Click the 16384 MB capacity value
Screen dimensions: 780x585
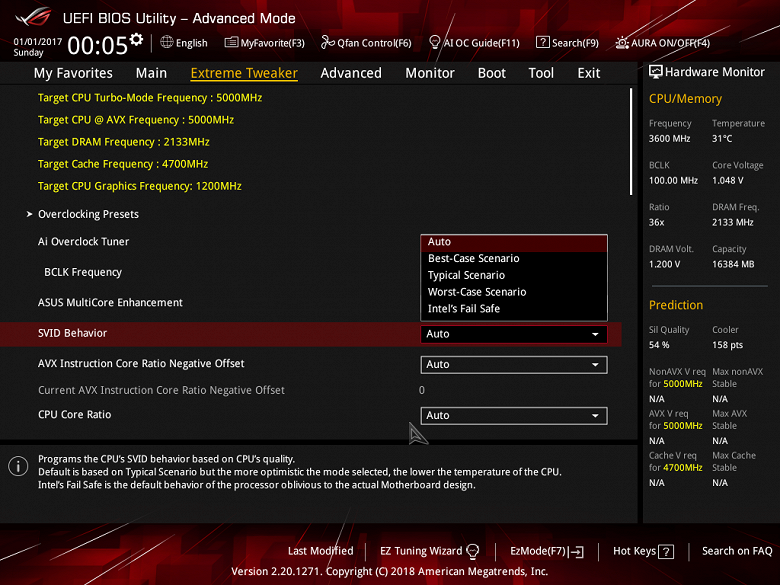coord(733,264)
